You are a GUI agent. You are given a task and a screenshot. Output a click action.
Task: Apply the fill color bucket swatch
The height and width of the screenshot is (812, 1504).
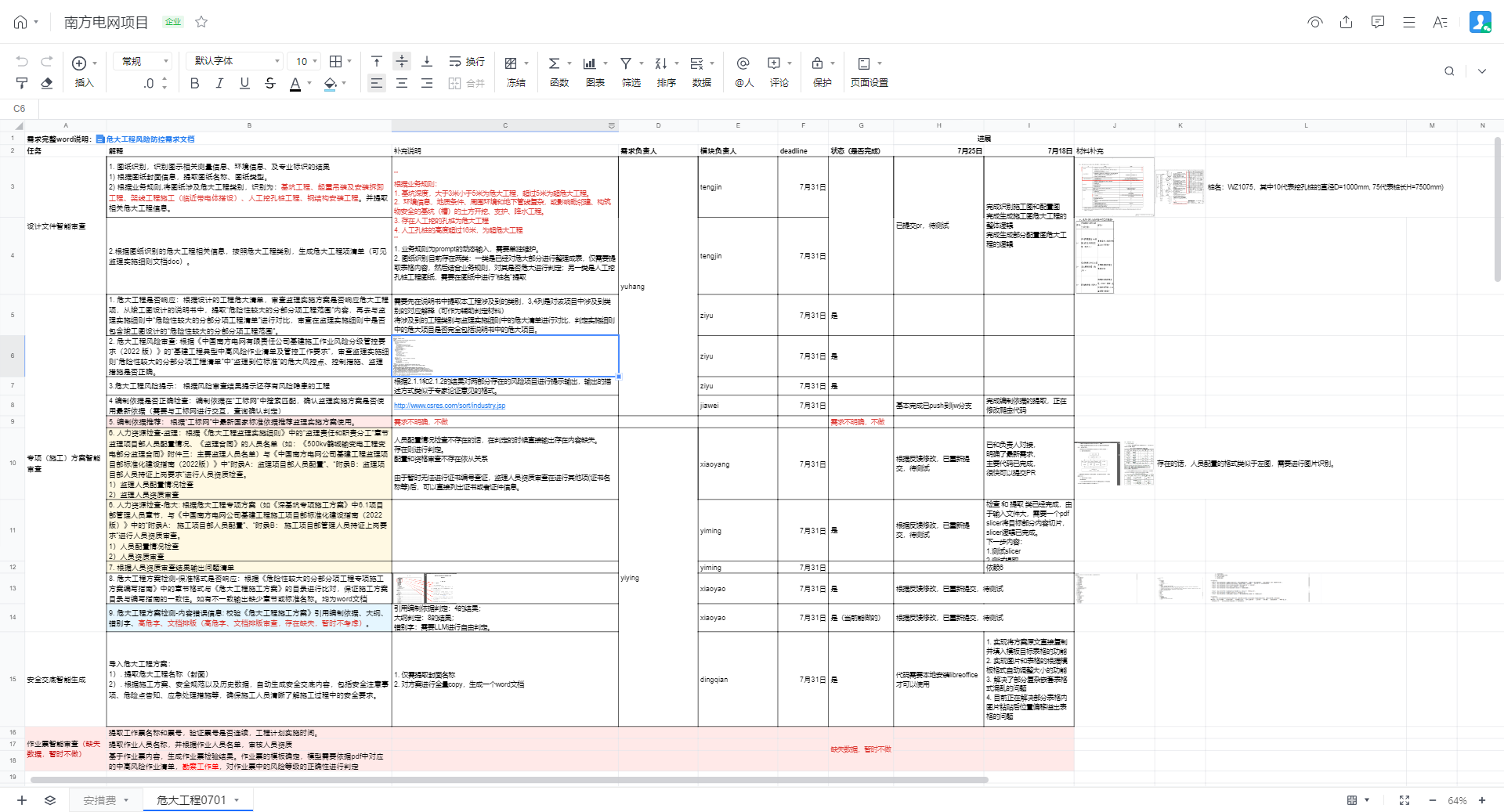click(330, 83)
